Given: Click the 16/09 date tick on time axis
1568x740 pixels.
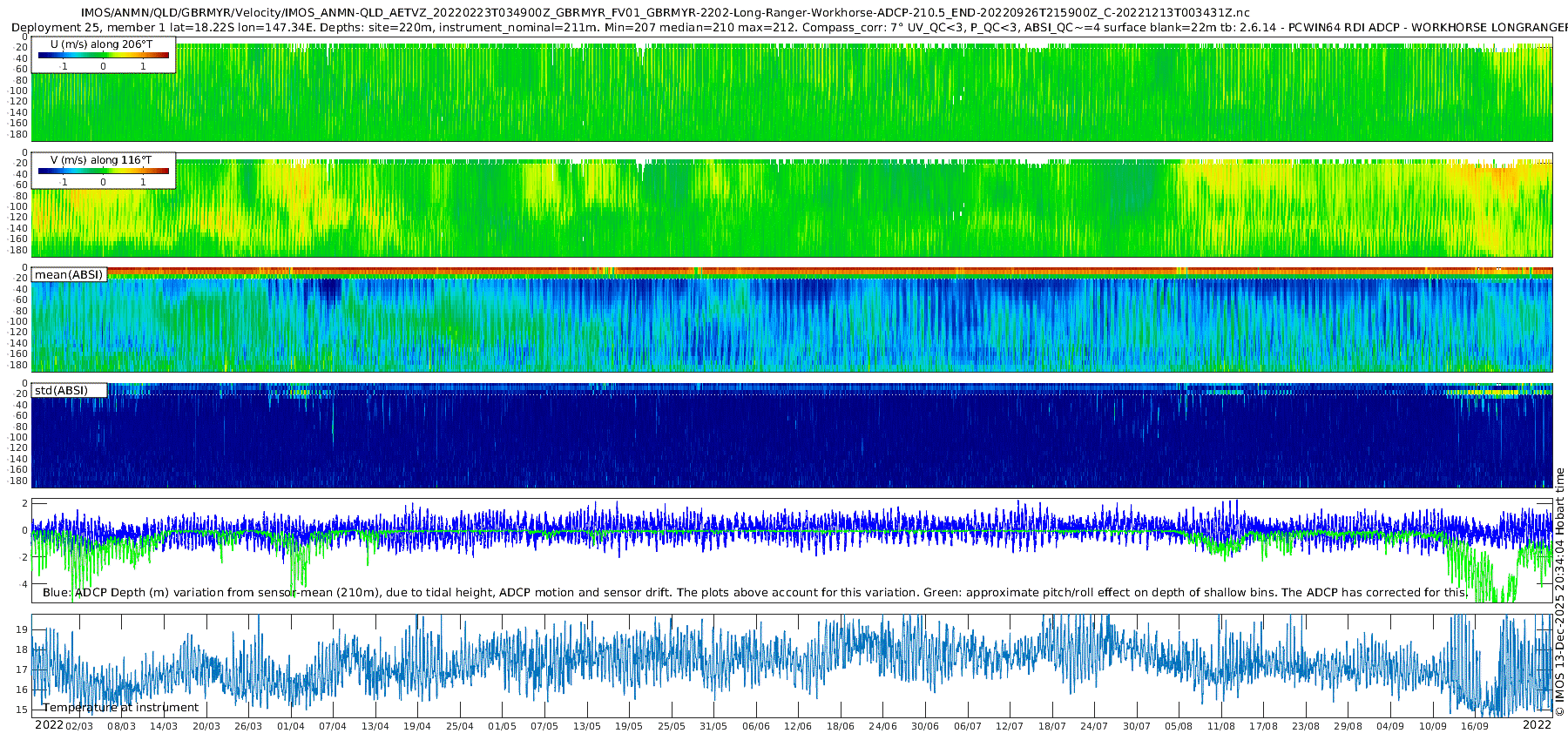Looking at the screenshot, I should click(1474, 726).
